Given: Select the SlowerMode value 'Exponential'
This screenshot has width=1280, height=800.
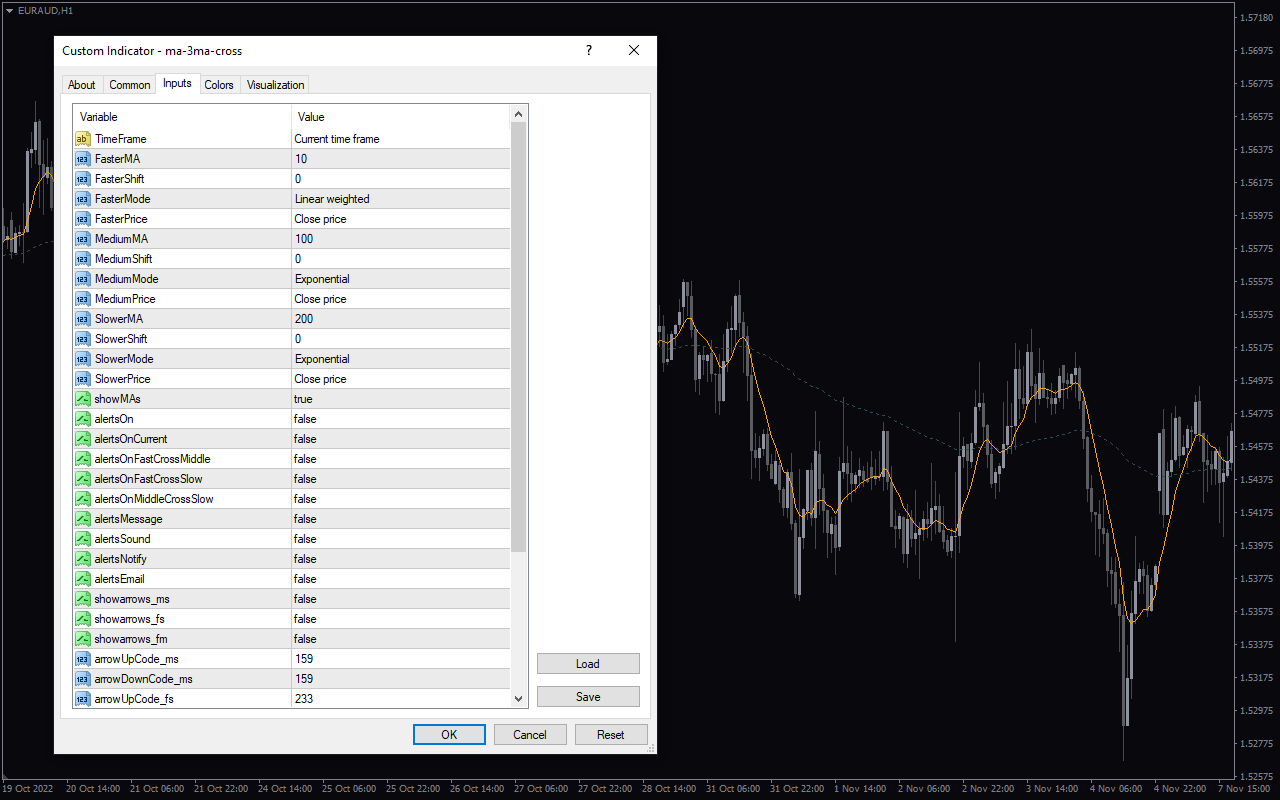Looking at the screenshot, I should pos(322,359).
